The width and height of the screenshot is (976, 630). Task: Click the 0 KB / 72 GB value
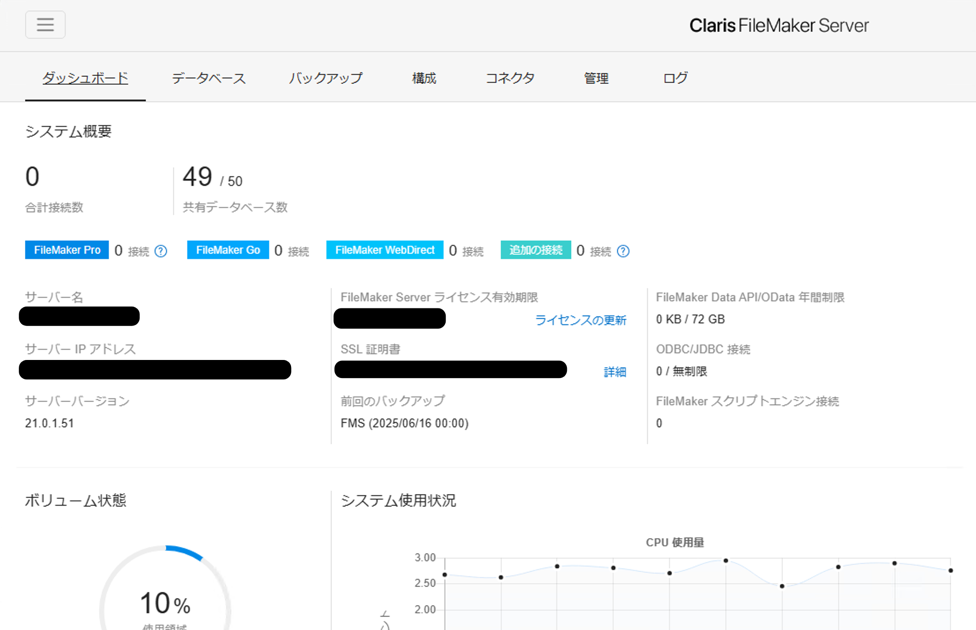coord(690,319)
